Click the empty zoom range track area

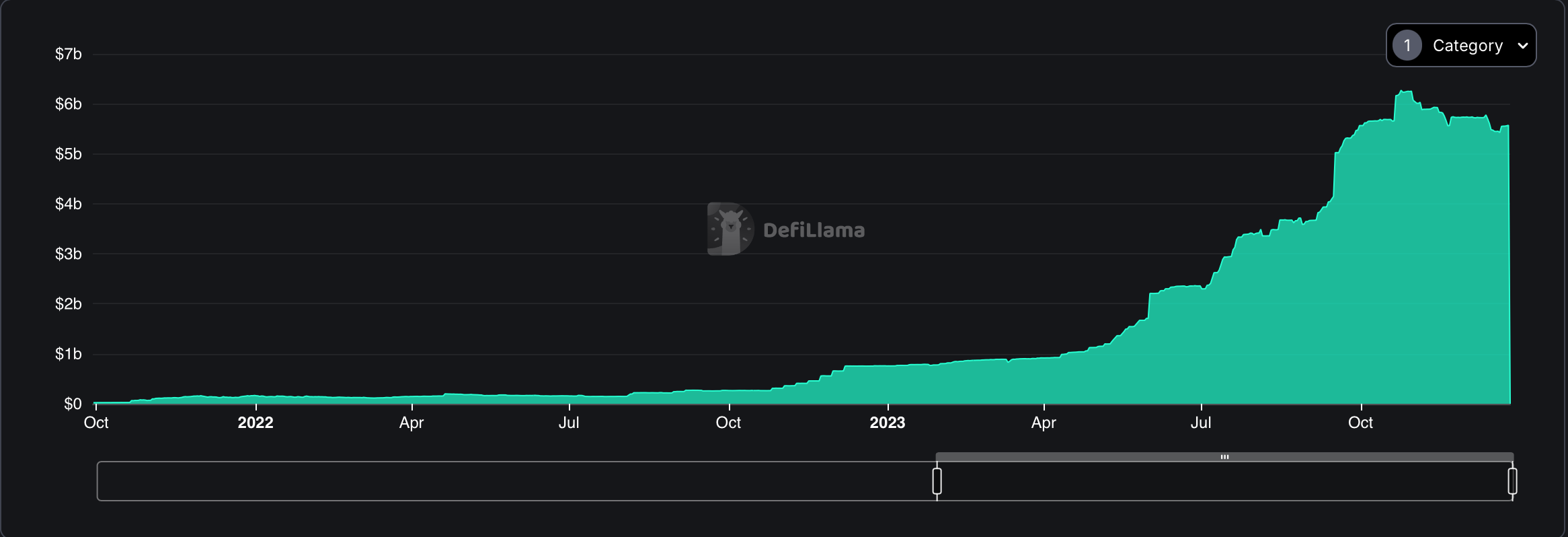[516, 481]
